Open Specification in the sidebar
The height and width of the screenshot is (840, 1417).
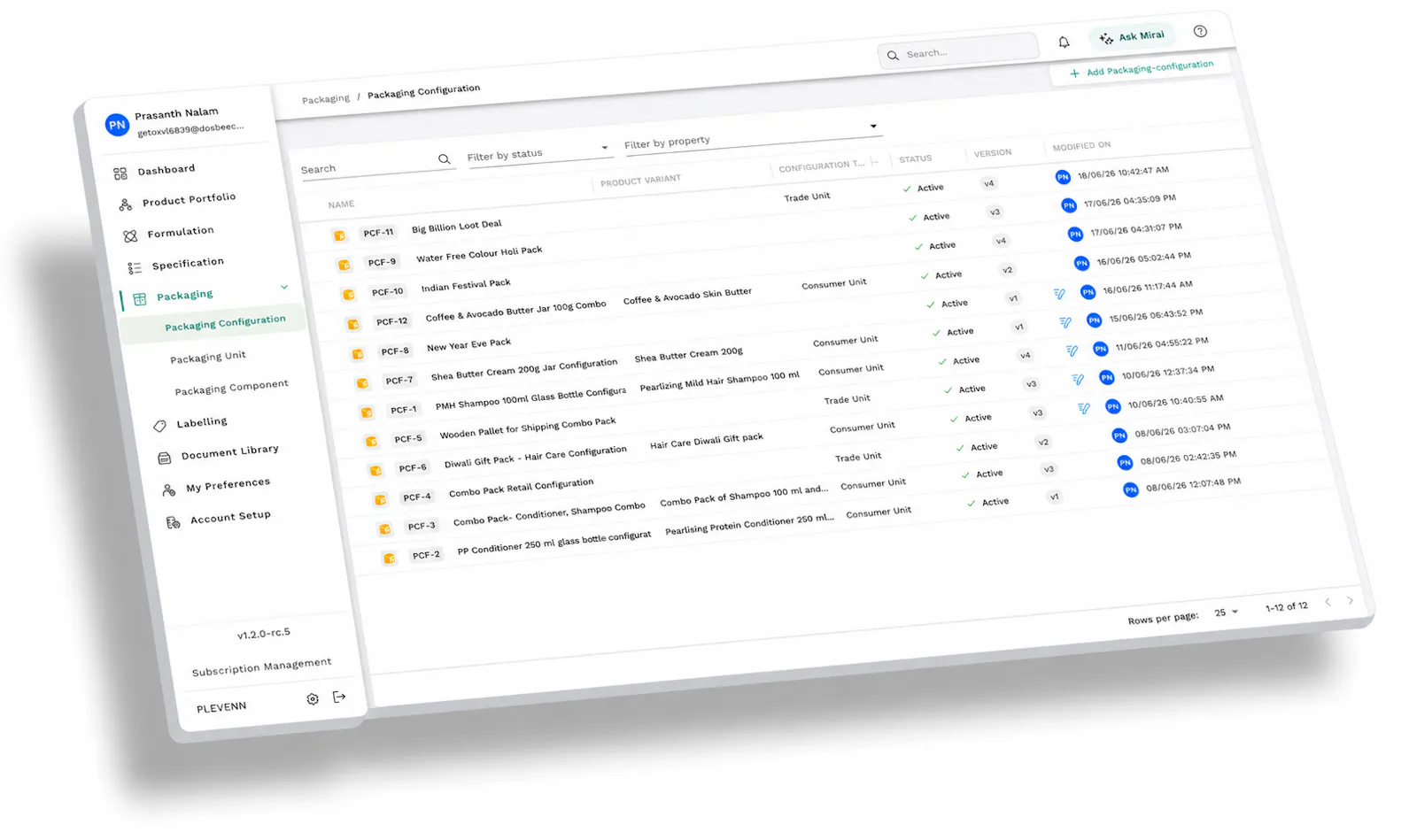[x=187, y=263]
